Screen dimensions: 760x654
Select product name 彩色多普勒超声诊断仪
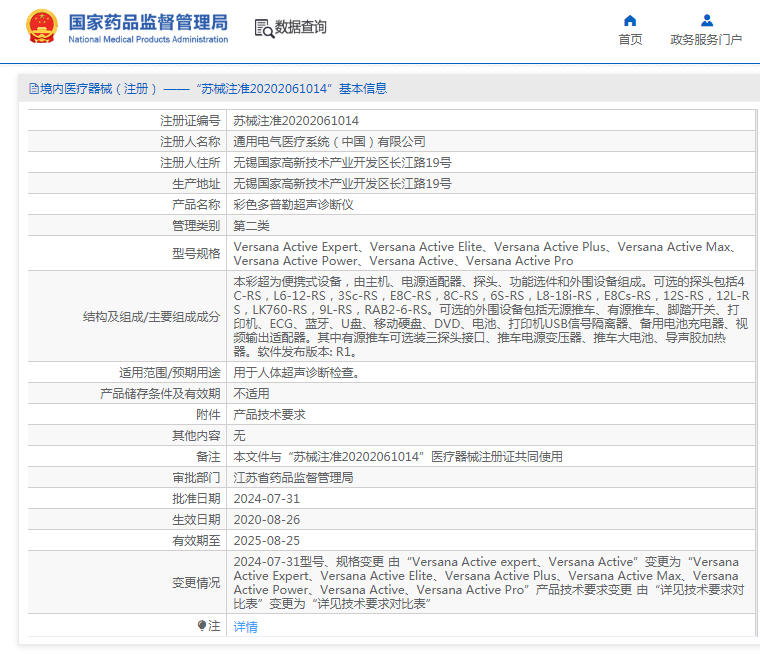[293, 205]
